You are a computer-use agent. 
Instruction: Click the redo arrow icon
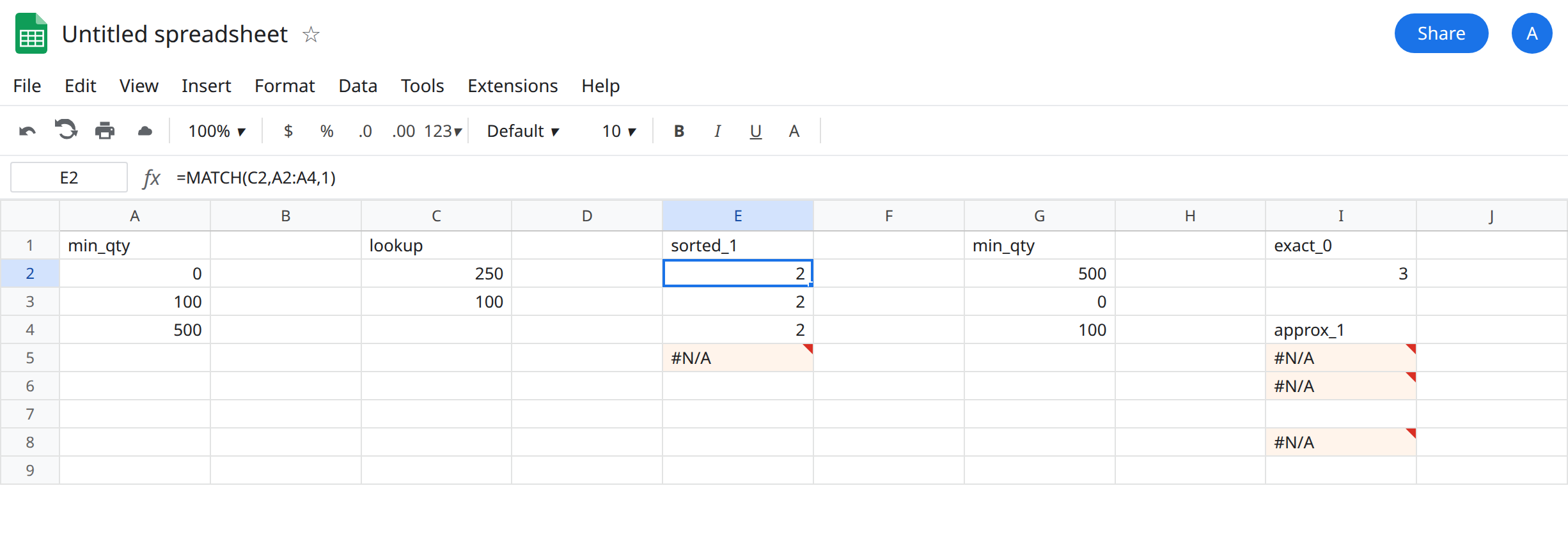pos(66,130)
